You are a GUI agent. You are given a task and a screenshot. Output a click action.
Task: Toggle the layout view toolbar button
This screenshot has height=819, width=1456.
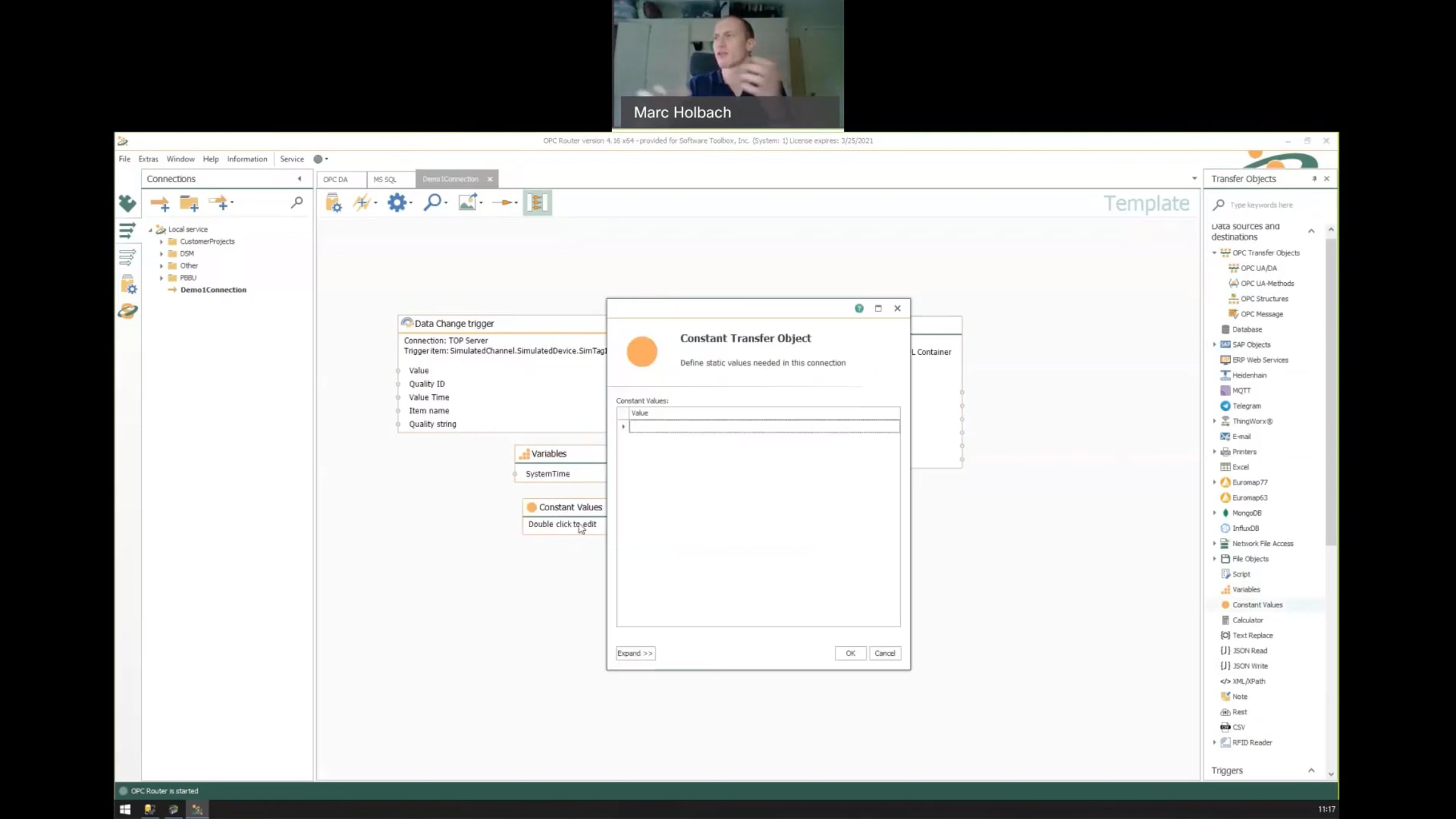click(x=538, y=203)
